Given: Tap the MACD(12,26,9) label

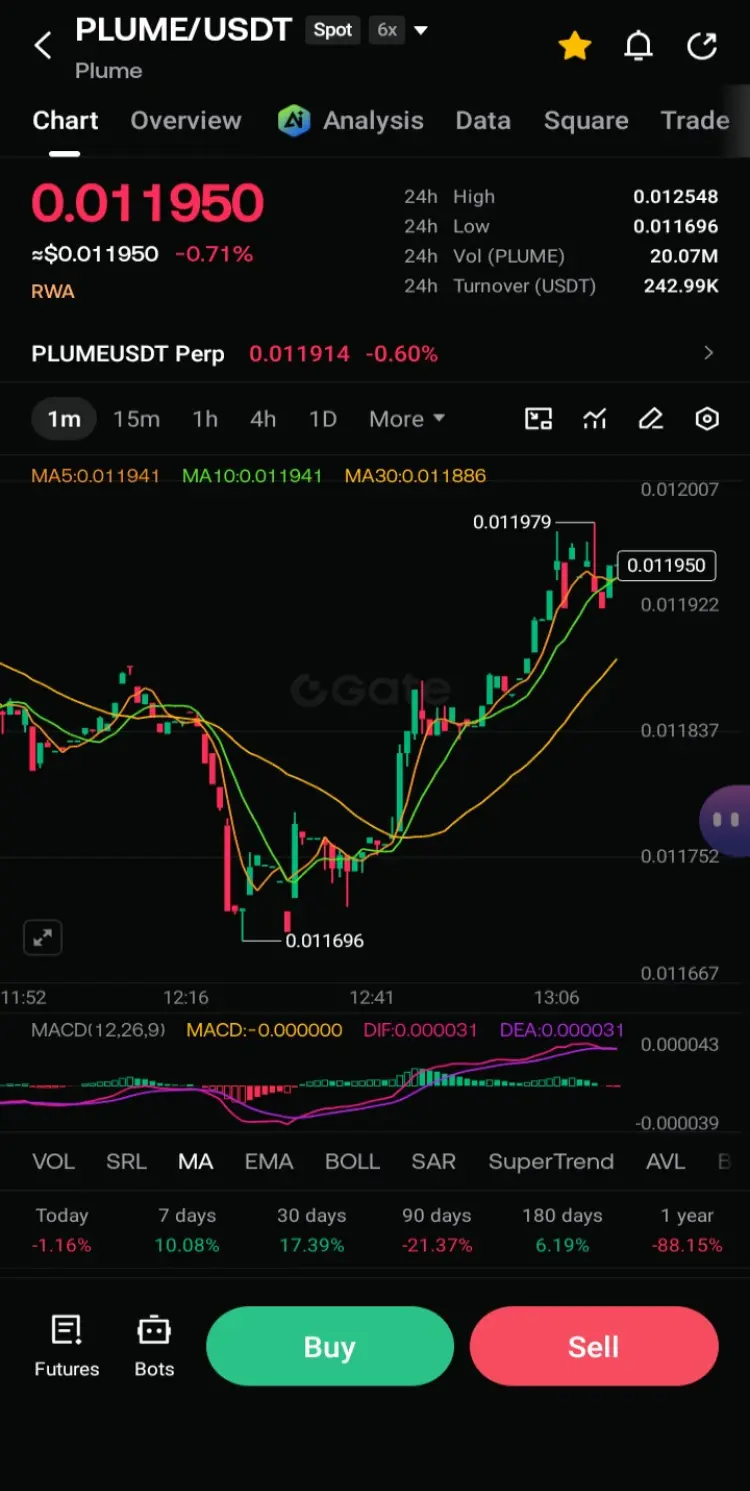Looking at the screenshot, I should tap(99, 1030).
